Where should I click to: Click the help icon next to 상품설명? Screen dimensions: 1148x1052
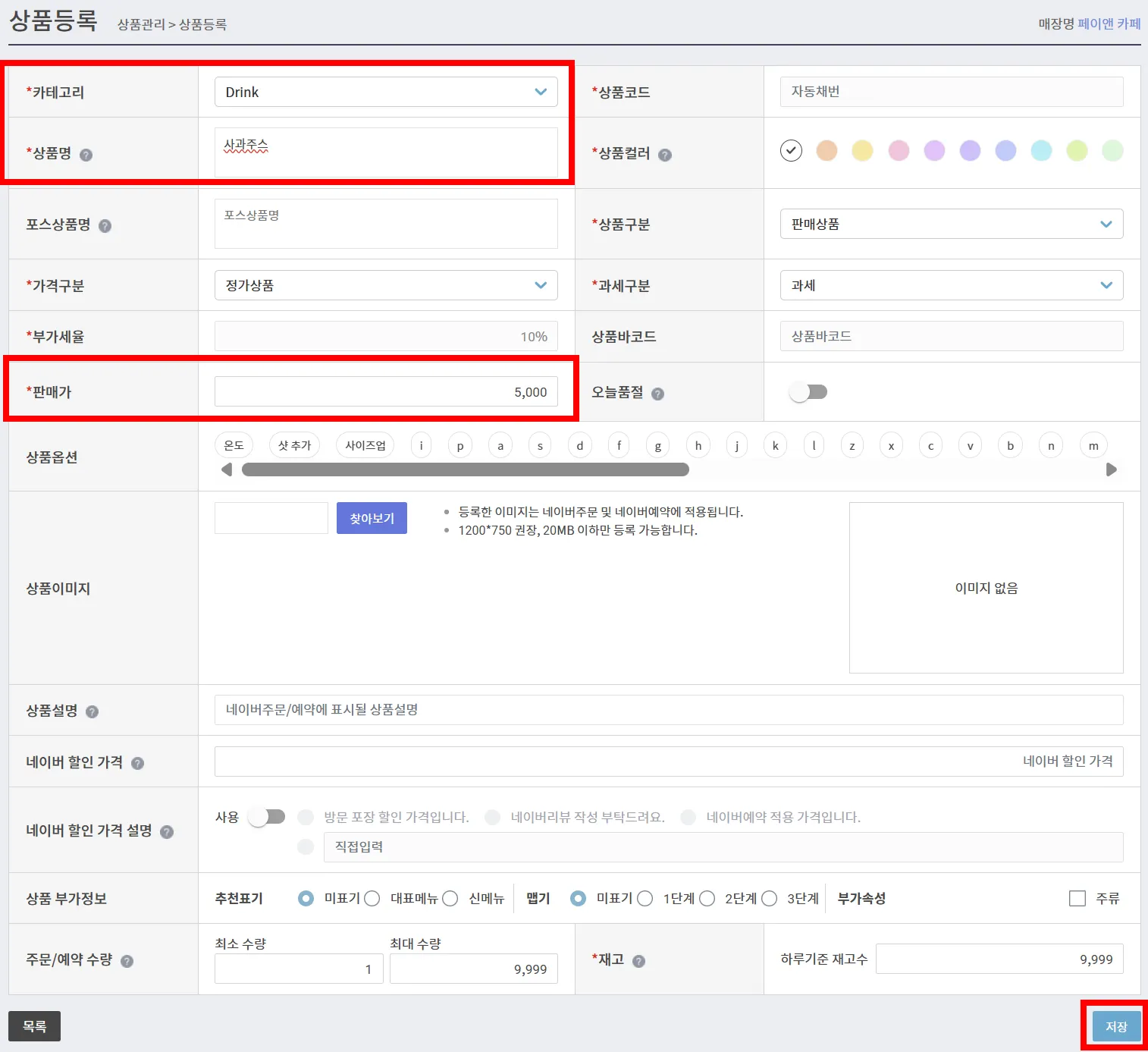pyautogui.click(x=92, y=711)
